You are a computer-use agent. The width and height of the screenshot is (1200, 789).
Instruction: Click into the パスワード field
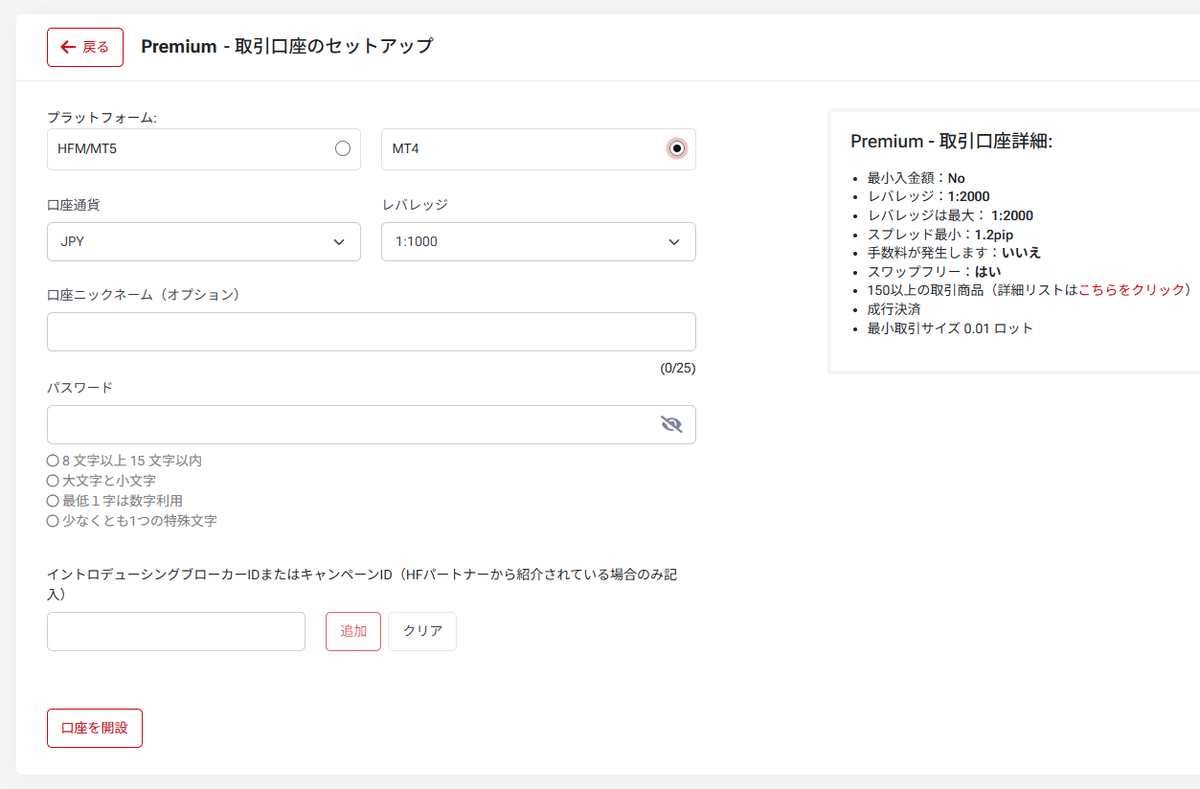tap(350, 425)
